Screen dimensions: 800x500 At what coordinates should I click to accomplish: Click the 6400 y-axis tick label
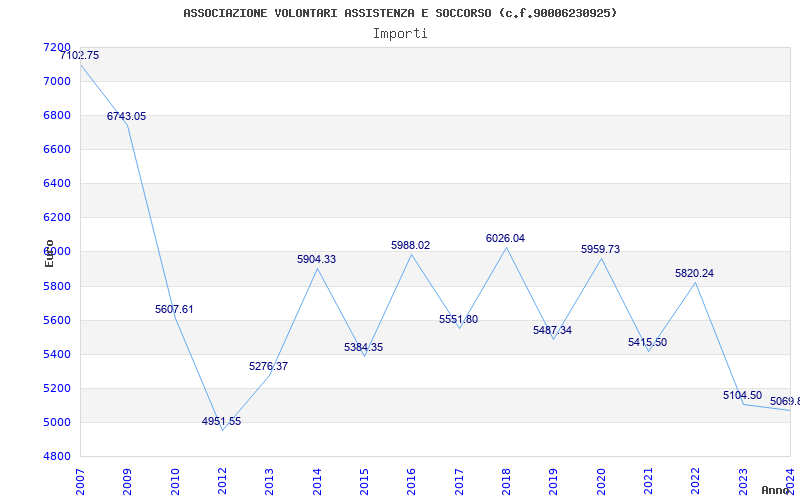[x=57, y=183]
